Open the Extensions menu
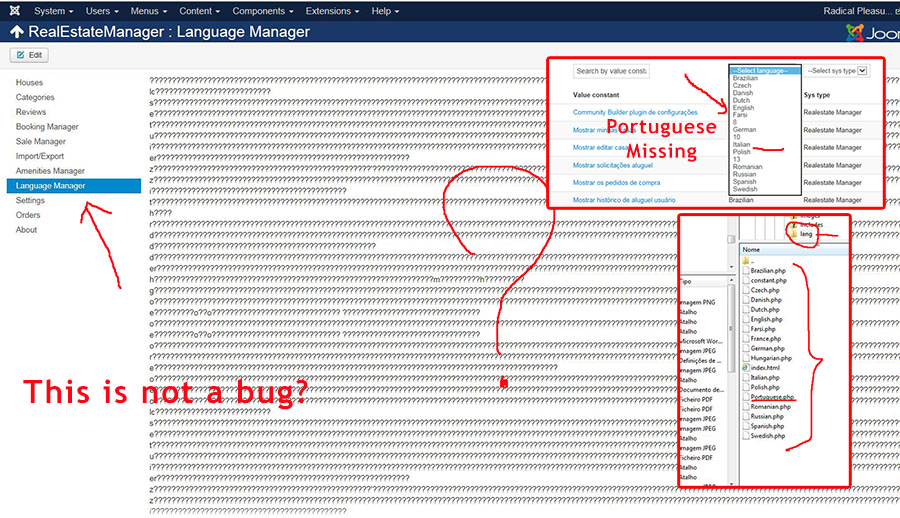This screenshot has height=518, width=900. pos(332,11)
